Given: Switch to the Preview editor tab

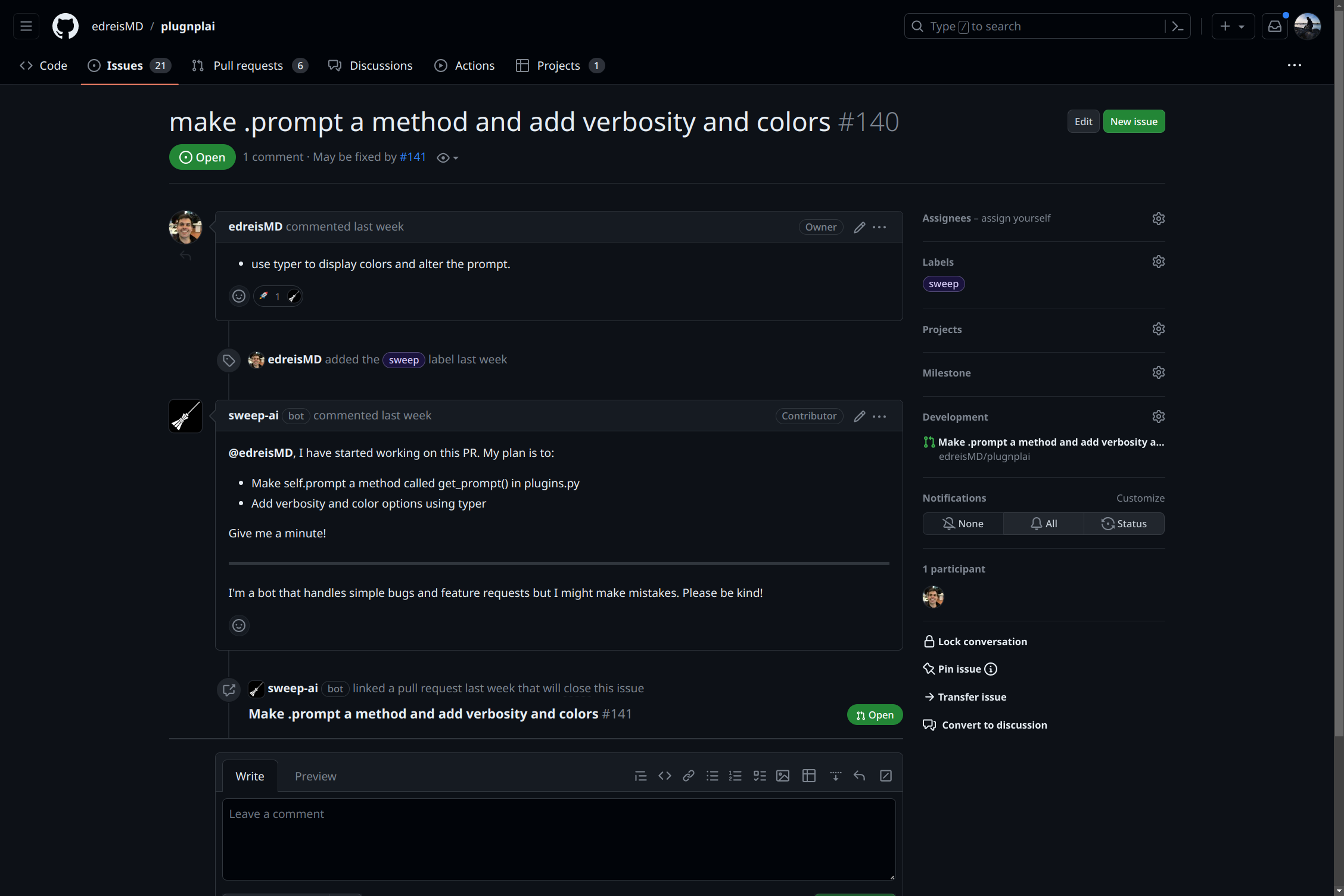Looking at the screenshot, I should tap(315, 776).
